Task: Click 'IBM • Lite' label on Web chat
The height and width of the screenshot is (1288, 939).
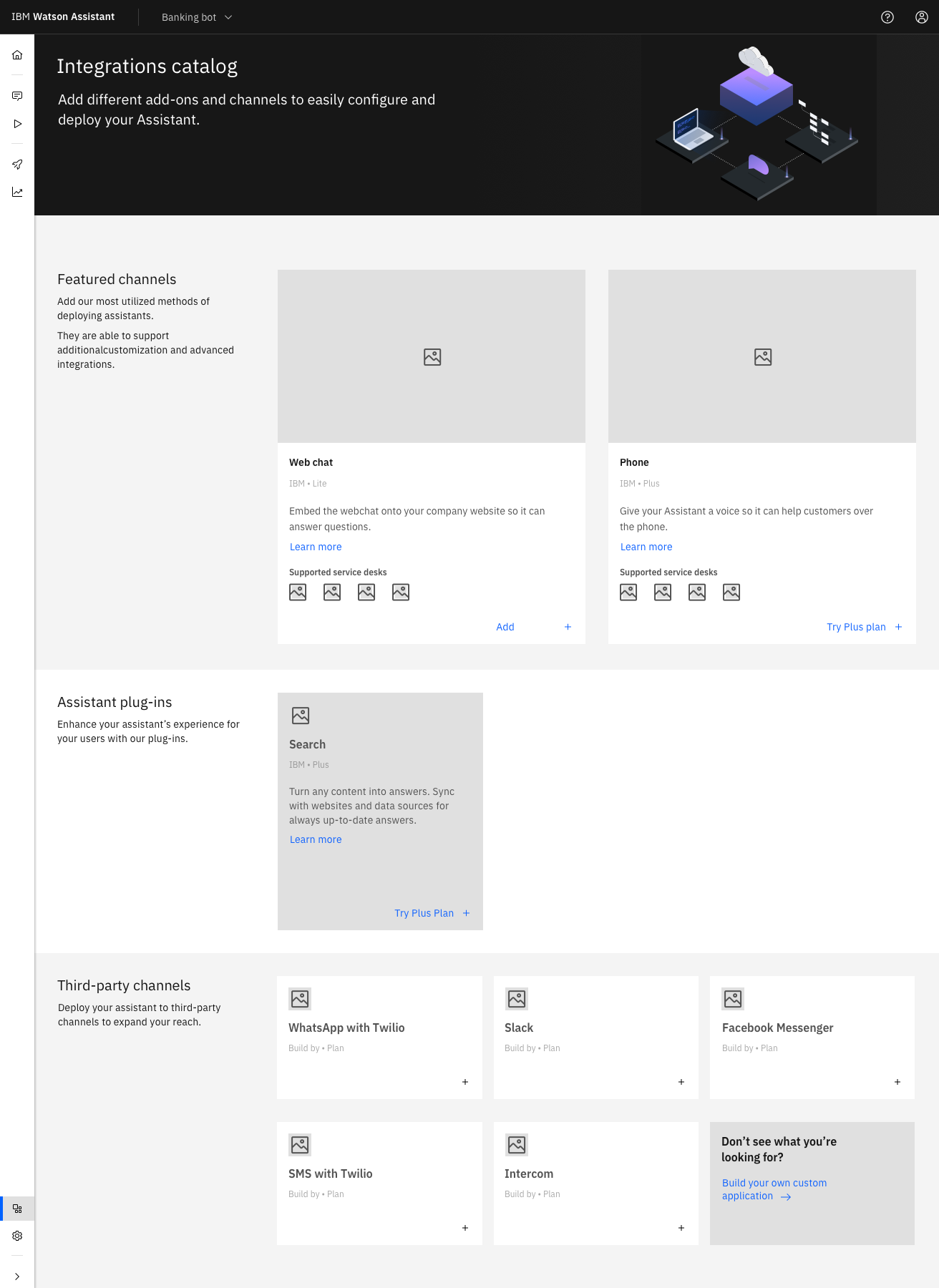Action: tap(308, 484)
